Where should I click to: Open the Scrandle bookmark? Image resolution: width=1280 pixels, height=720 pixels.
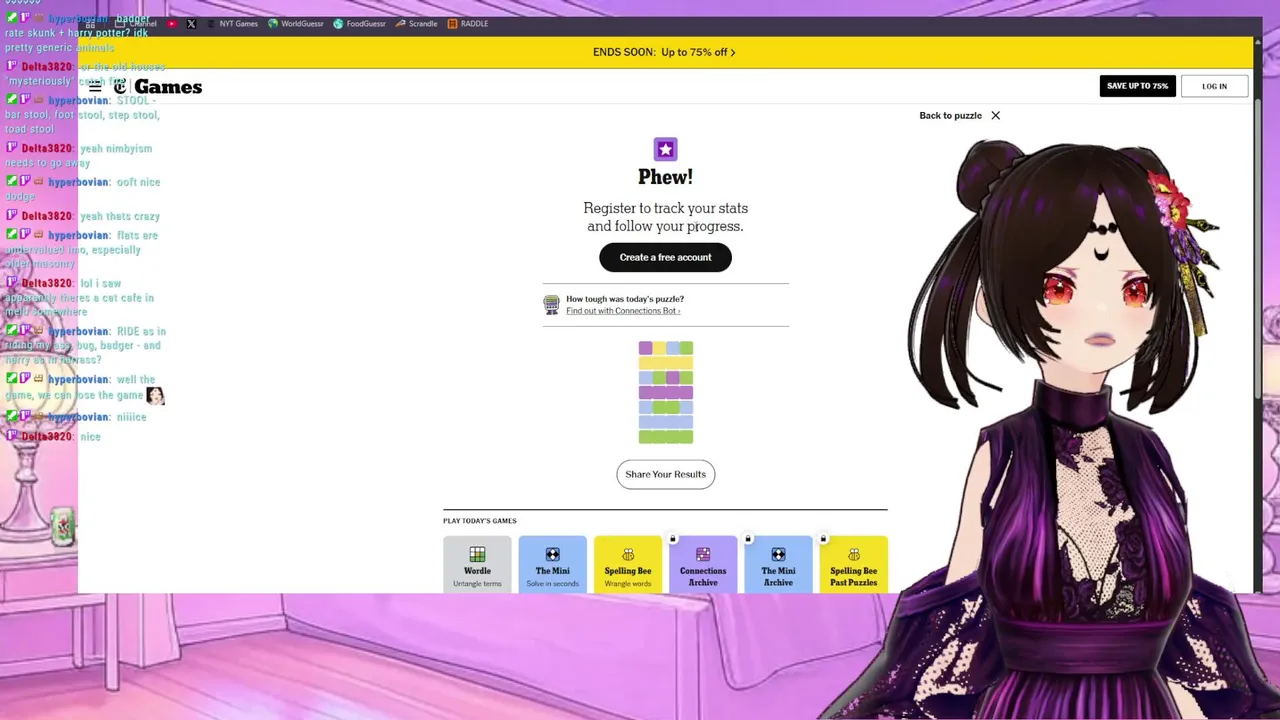point(416,24)
